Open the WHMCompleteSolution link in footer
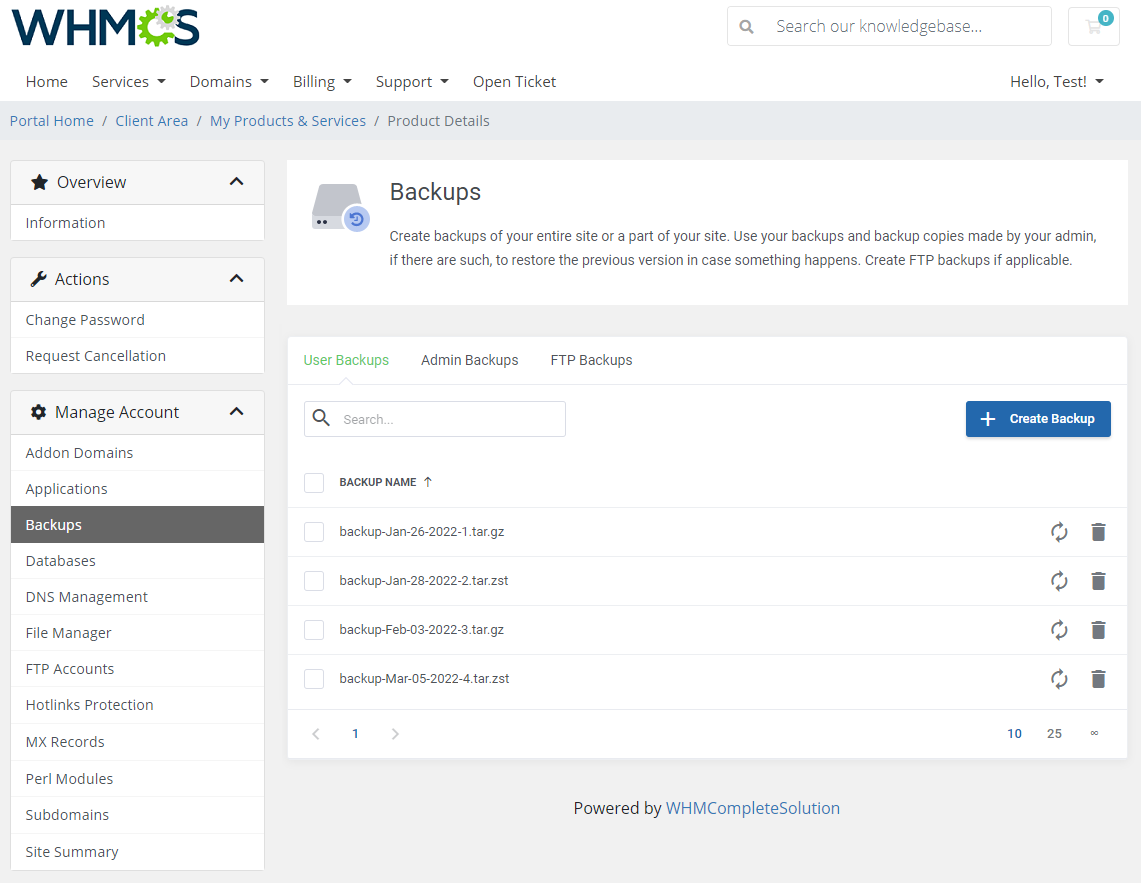1141x883 pixels. coord(753,808)
